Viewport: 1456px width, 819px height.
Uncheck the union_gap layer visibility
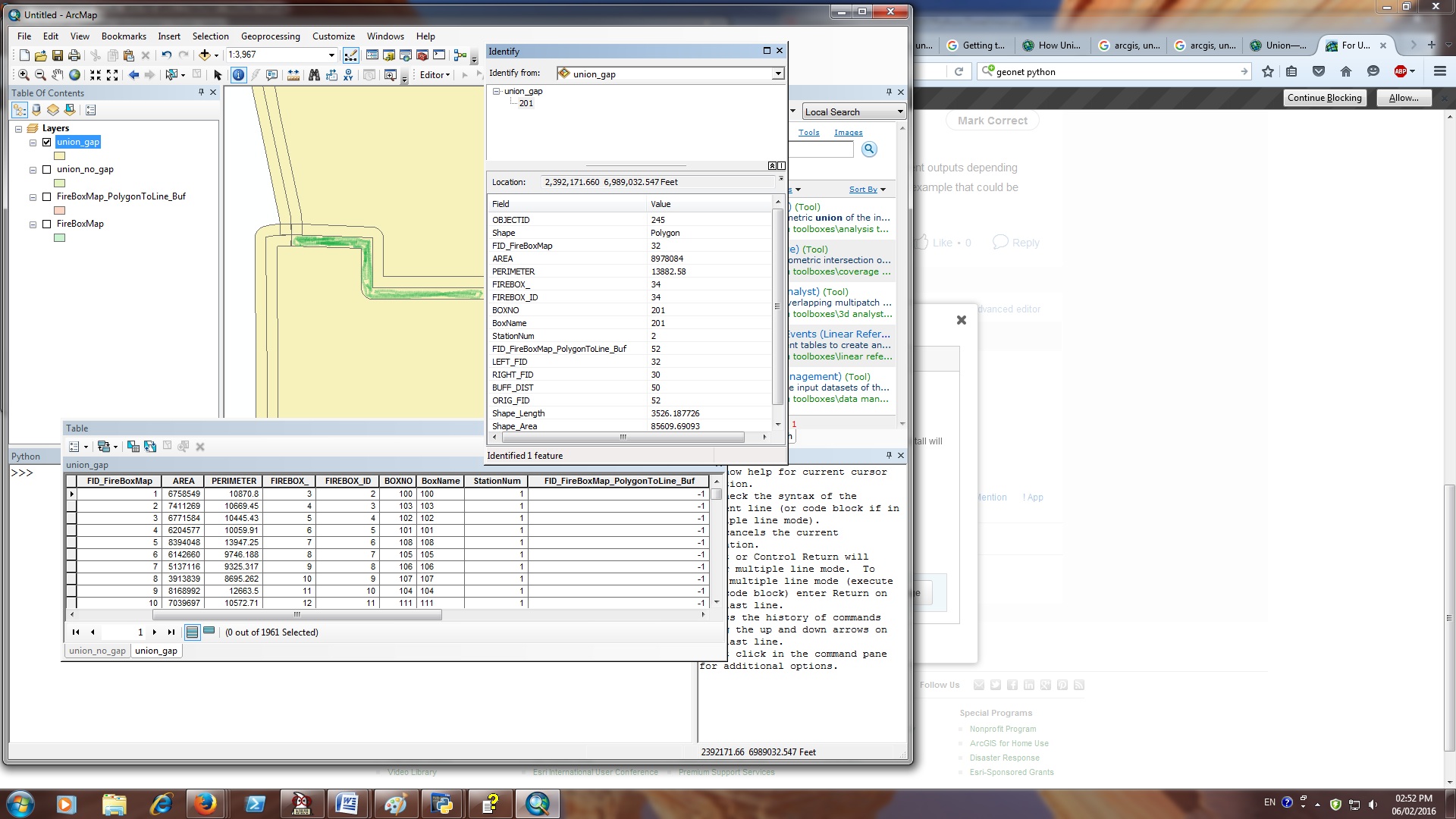(x=47, y=142)
